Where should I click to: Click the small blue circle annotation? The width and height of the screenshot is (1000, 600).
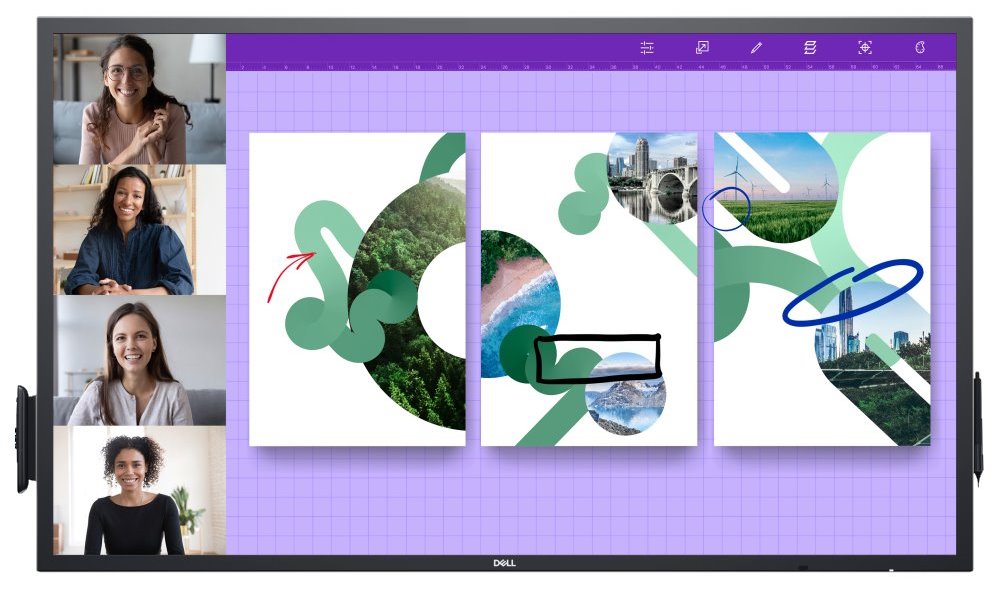pos(726,209)
